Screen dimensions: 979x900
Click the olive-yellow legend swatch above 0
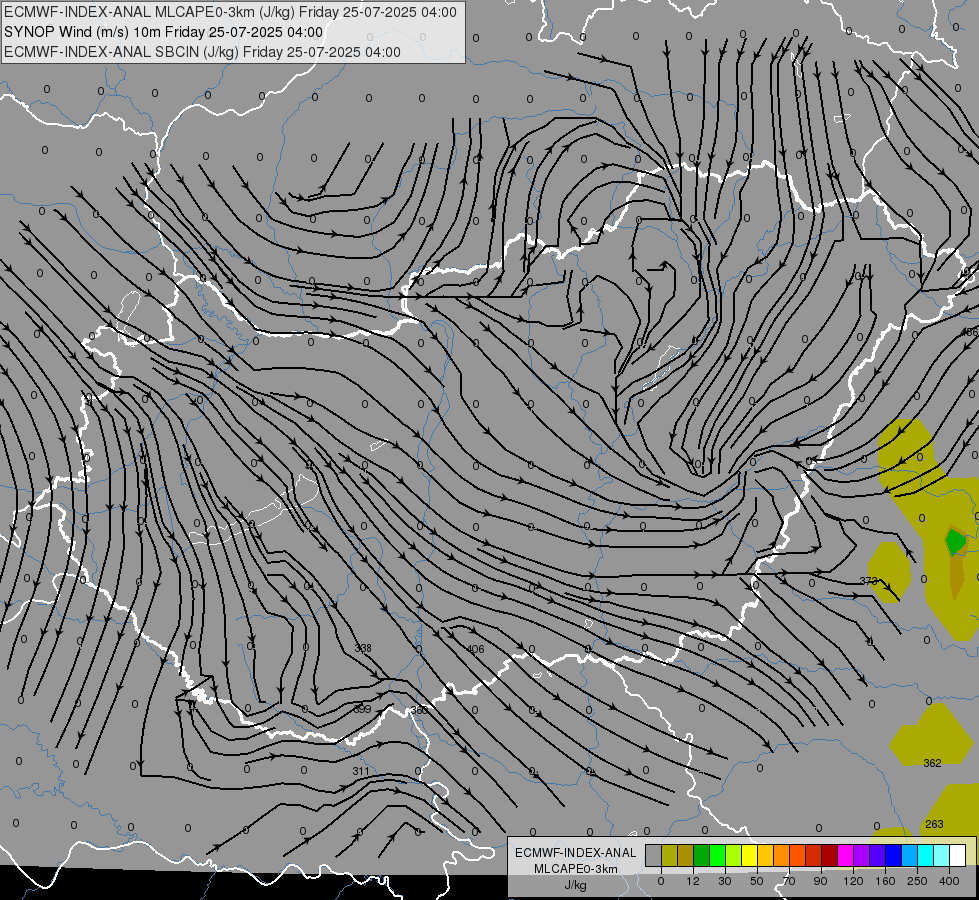point(670,856)
